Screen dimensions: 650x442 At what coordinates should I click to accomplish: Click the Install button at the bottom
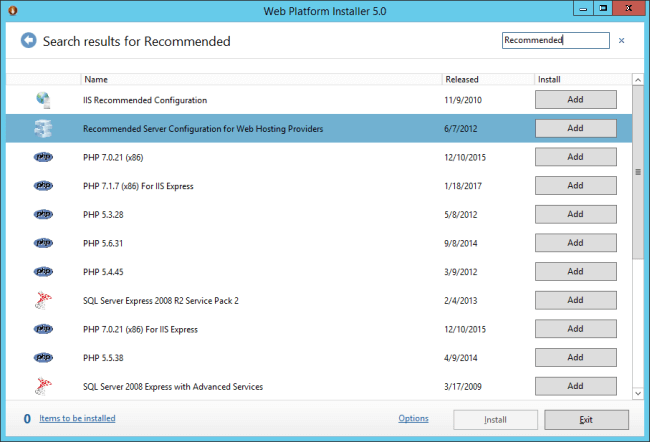pyautogui.click(x=495, y=420)
